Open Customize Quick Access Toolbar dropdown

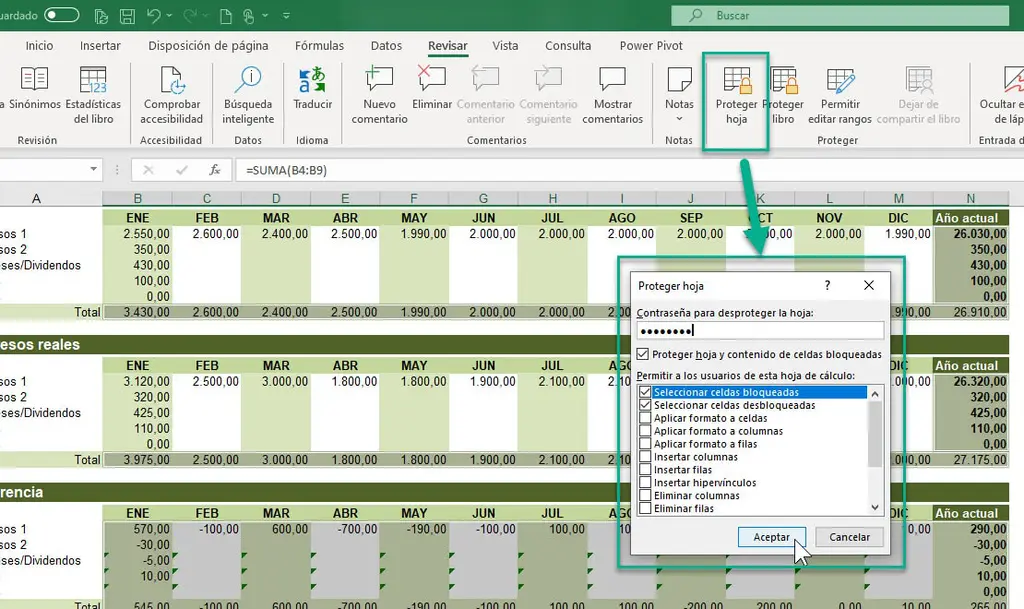pyautogui.click(x=287, y=16)
